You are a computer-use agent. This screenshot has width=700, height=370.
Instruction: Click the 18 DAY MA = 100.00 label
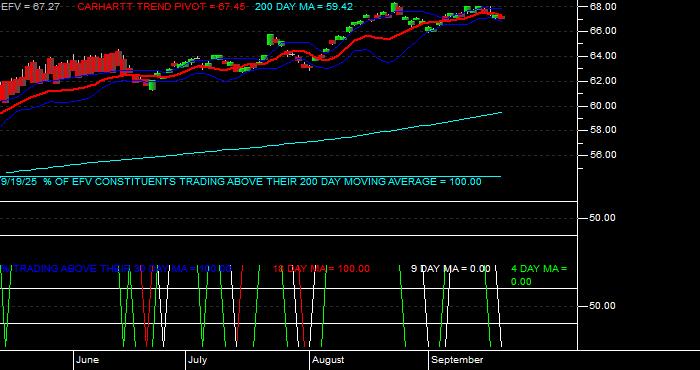pyautogui.click(x=321, y=269)
